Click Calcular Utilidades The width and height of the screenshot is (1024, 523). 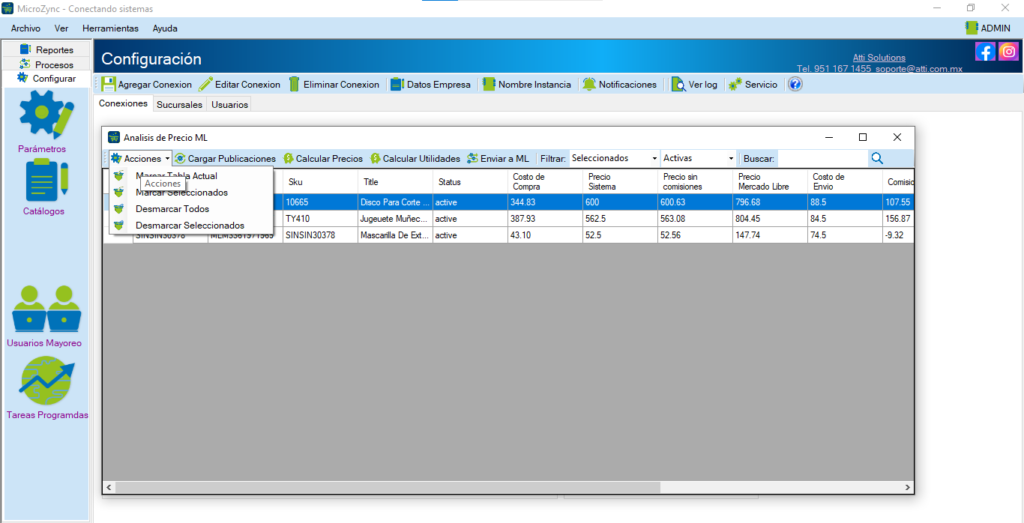415,158
